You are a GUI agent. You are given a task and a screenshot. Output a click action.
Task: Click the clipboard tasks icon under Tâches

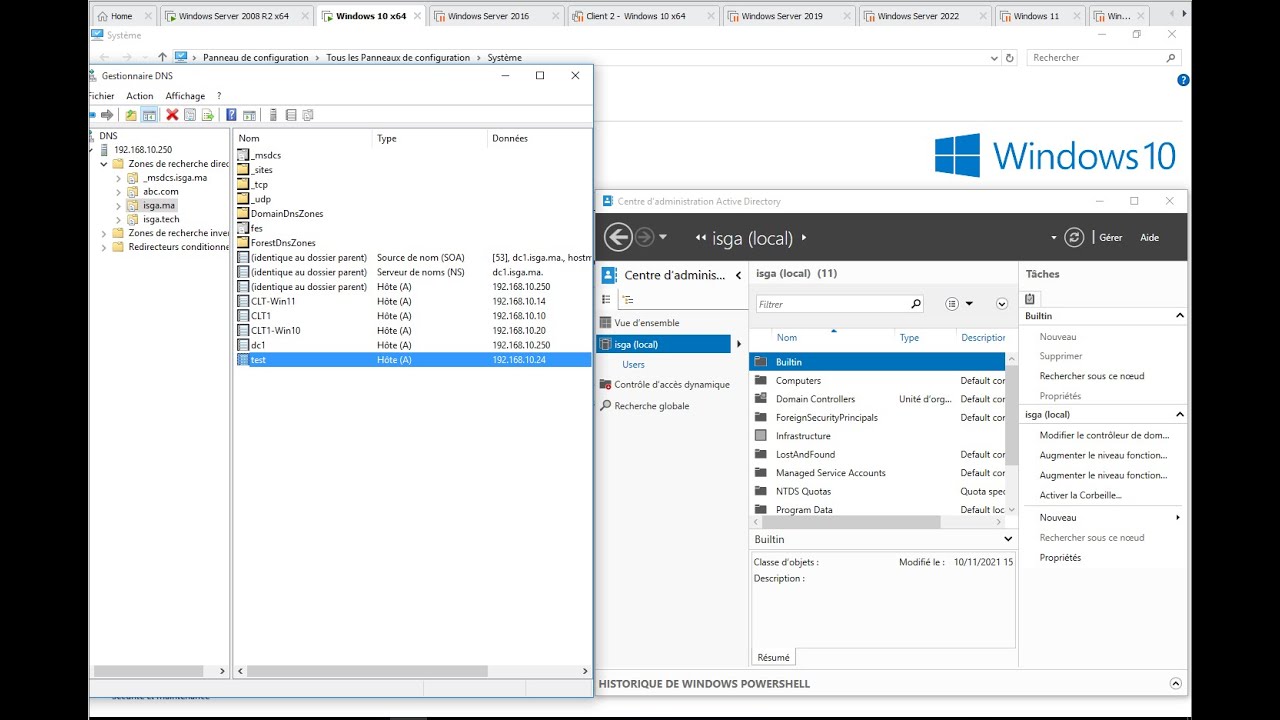point(1030,298)
